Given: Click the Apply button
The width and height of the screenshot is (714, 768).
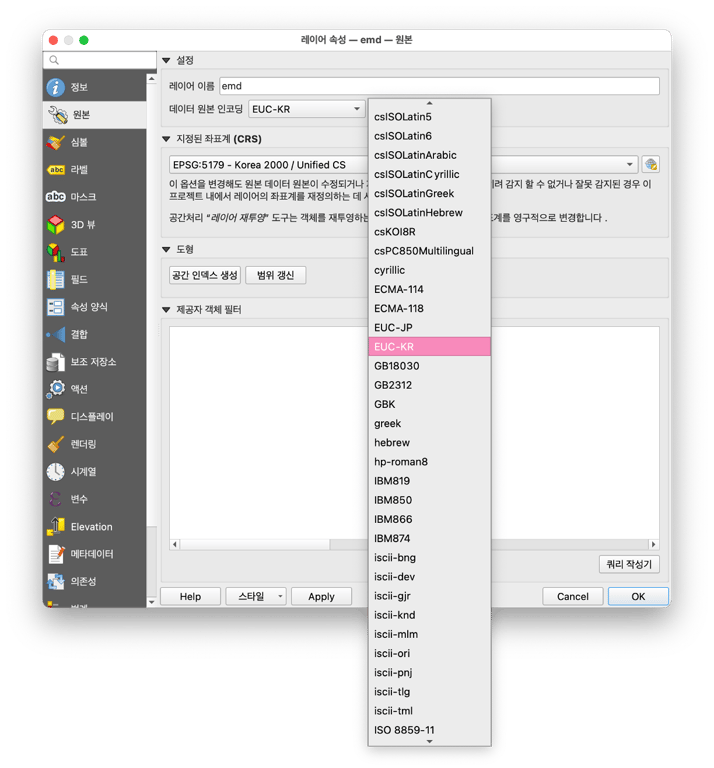Looking at the screenshot, I should click(321, 597).
